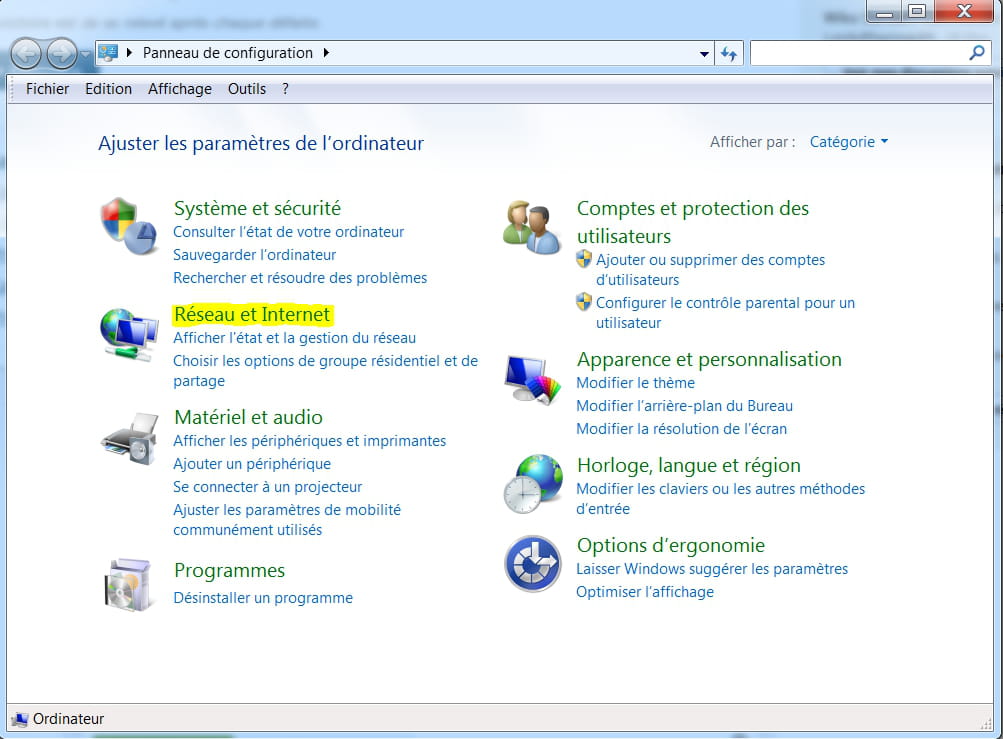Open Matériel et audio category
The image size is (1003, 739).
click(248, 418)
